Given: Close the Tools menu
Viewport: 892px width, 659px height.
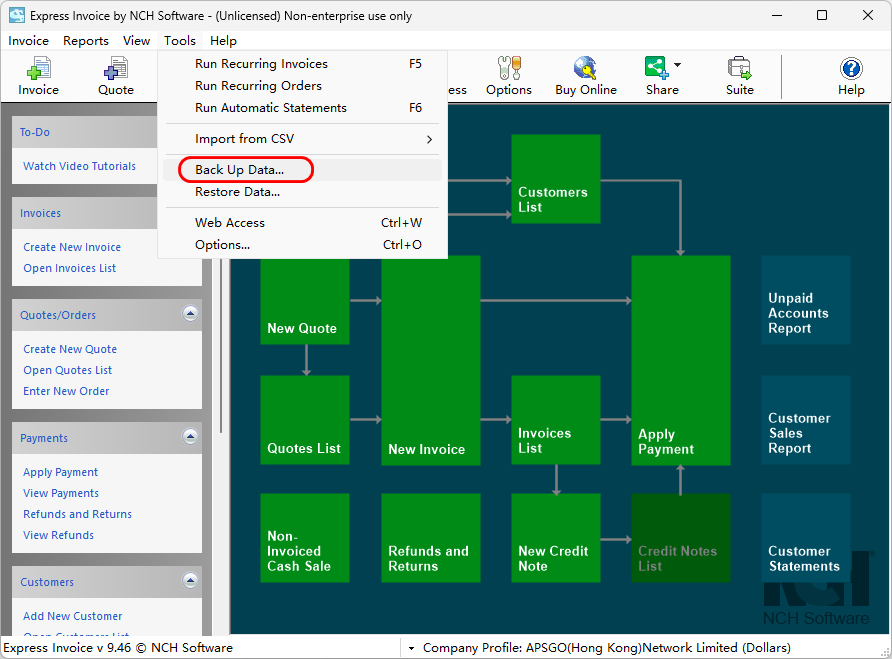Looking at the screenshot, I should [180, 41].
